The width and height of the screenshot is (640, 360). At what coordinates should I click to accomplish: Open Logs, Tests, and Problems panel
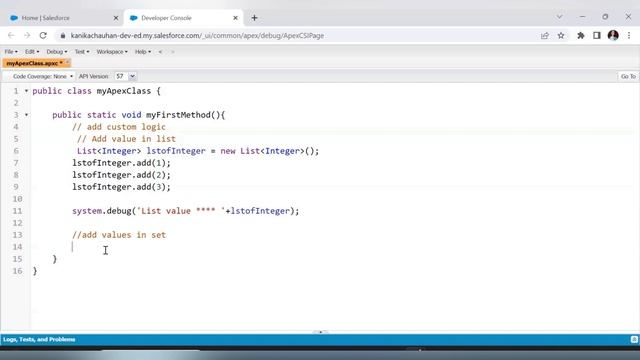click(x=39, y=340)
